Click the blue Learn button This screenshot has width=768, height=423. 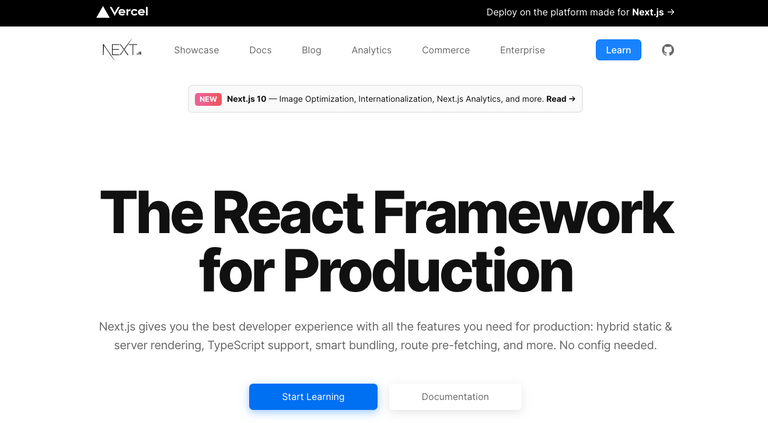coord(618,50)
